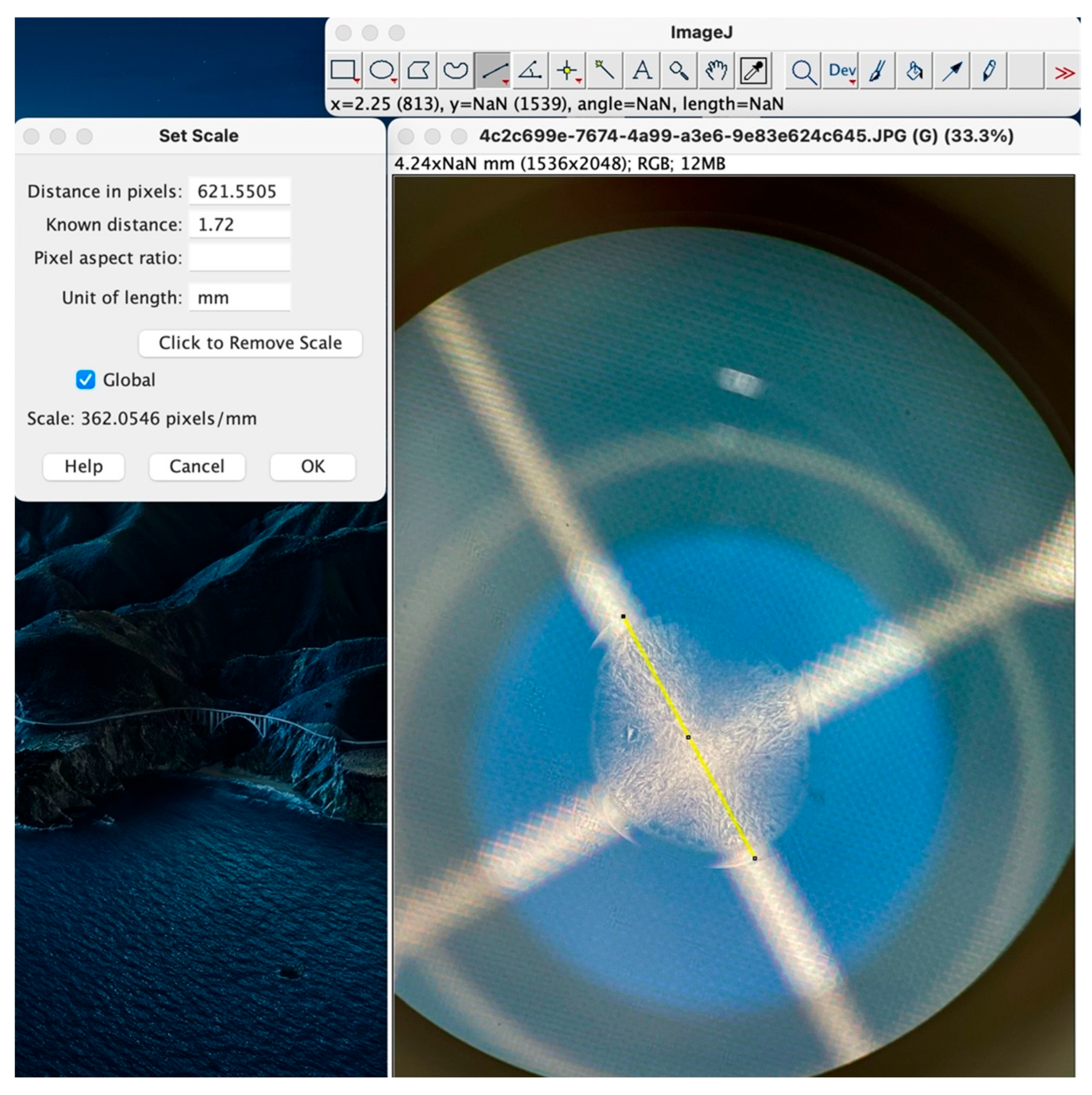The image size is (1092, 1095).
Task: Click the middle handle of yellow line
Action: point(688,737)
